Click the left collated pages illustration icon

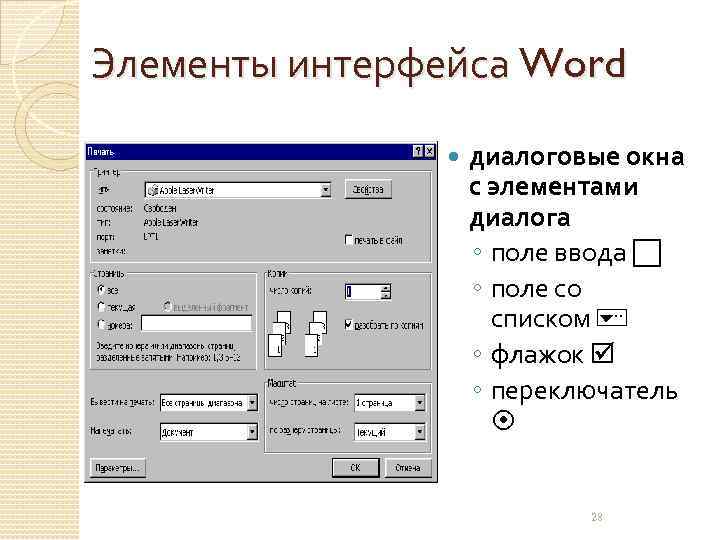pos(280,334)
